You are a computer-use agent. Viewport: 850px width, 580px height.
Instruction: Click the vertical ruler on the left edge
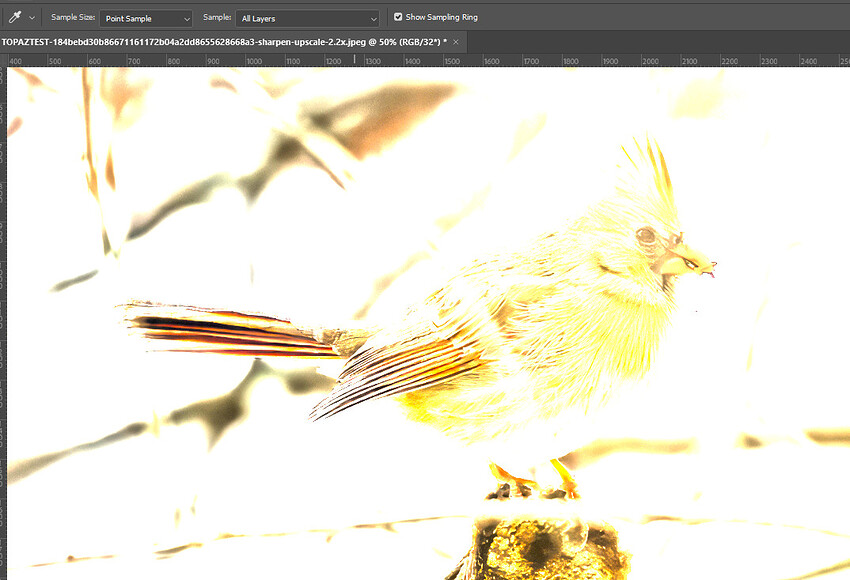3,300
